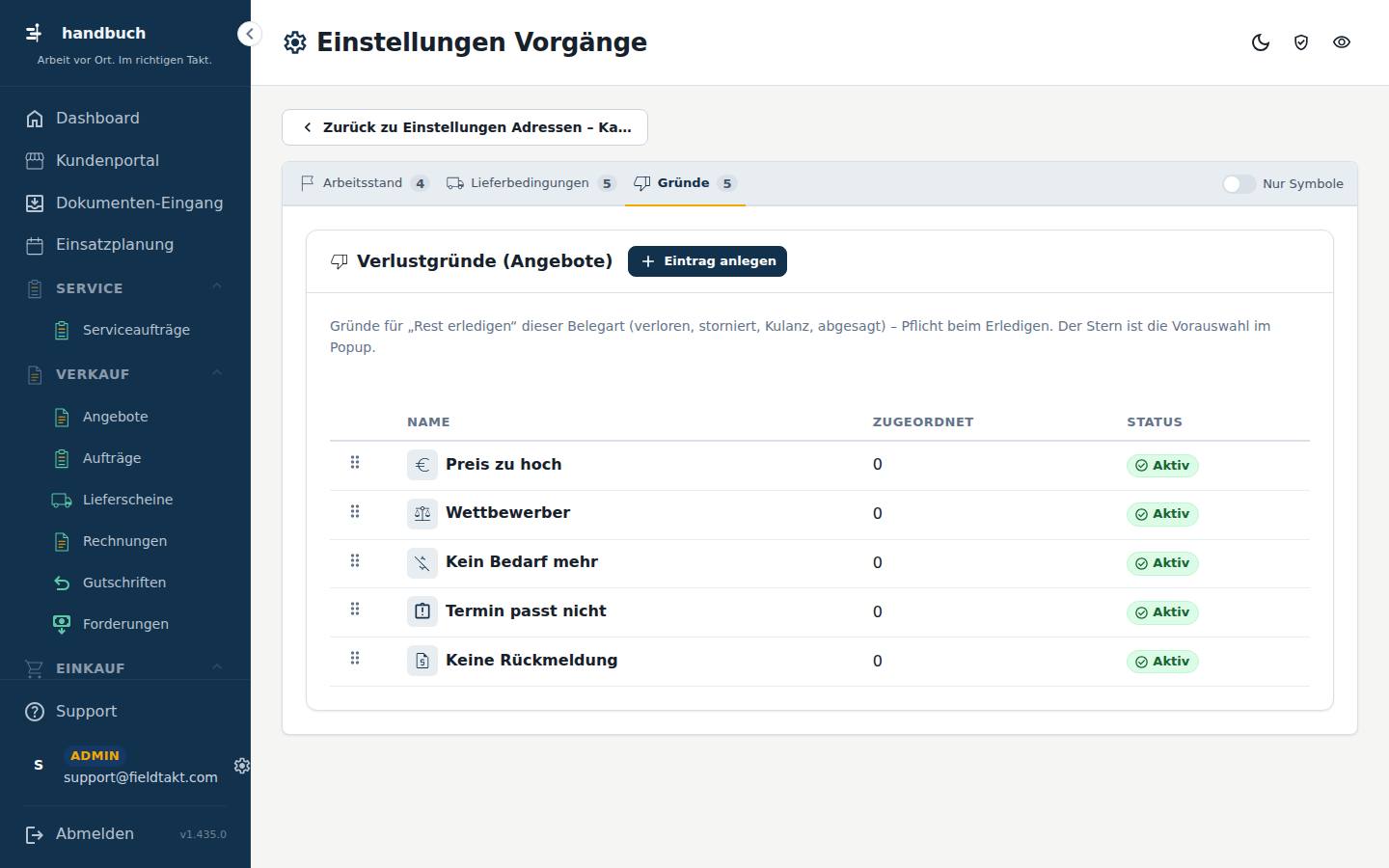The image size is (1389, 868).
Task: Collapse the sidebar with the chevron button
Action: (x=249, y=34)
